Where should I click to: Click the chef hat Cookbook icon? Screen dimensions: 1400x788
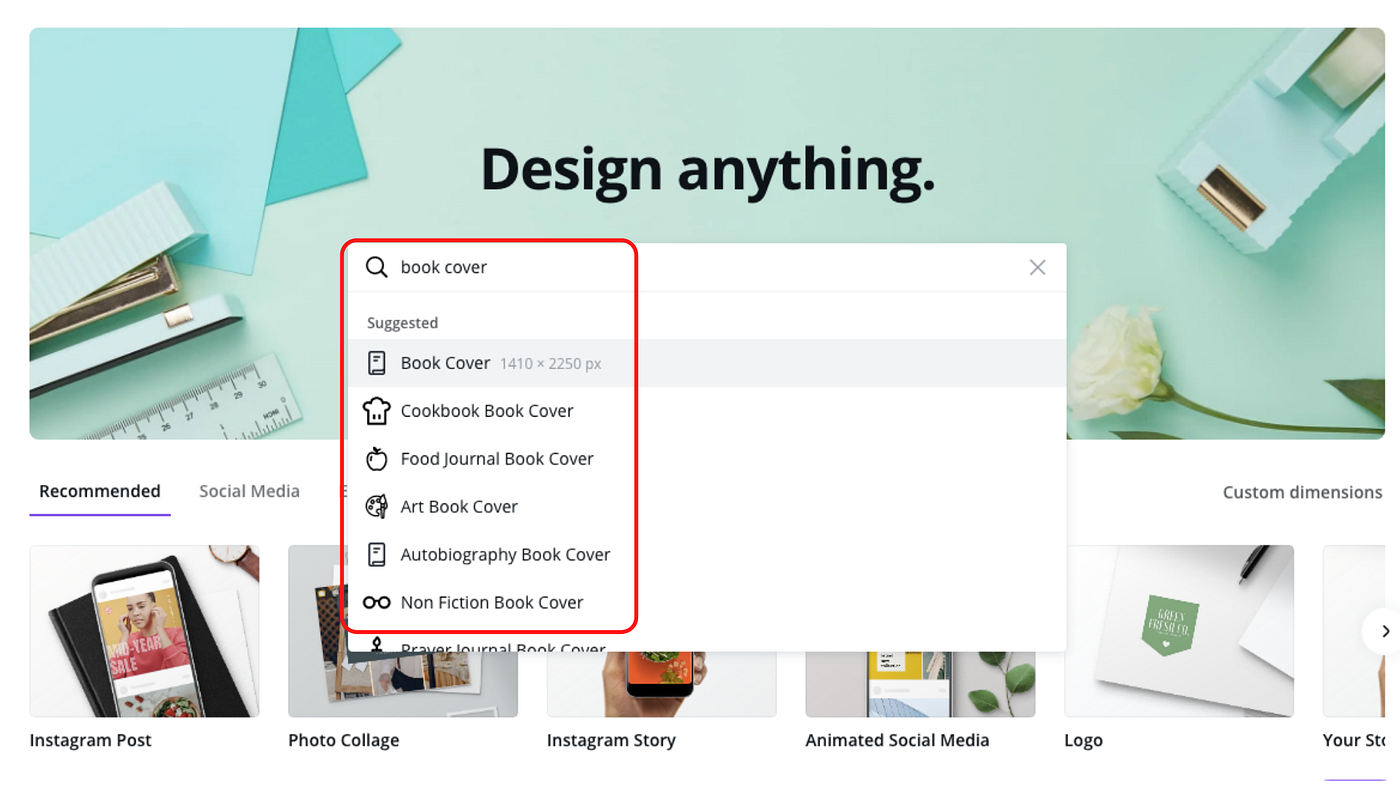click(x=376, y=411)
